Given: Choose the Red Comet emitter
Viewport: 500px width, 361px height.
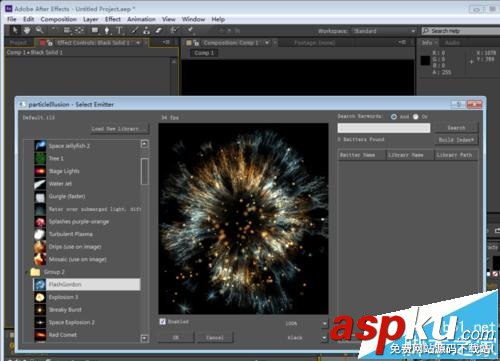Looking at the screenshot, I should tap(87, 335).
